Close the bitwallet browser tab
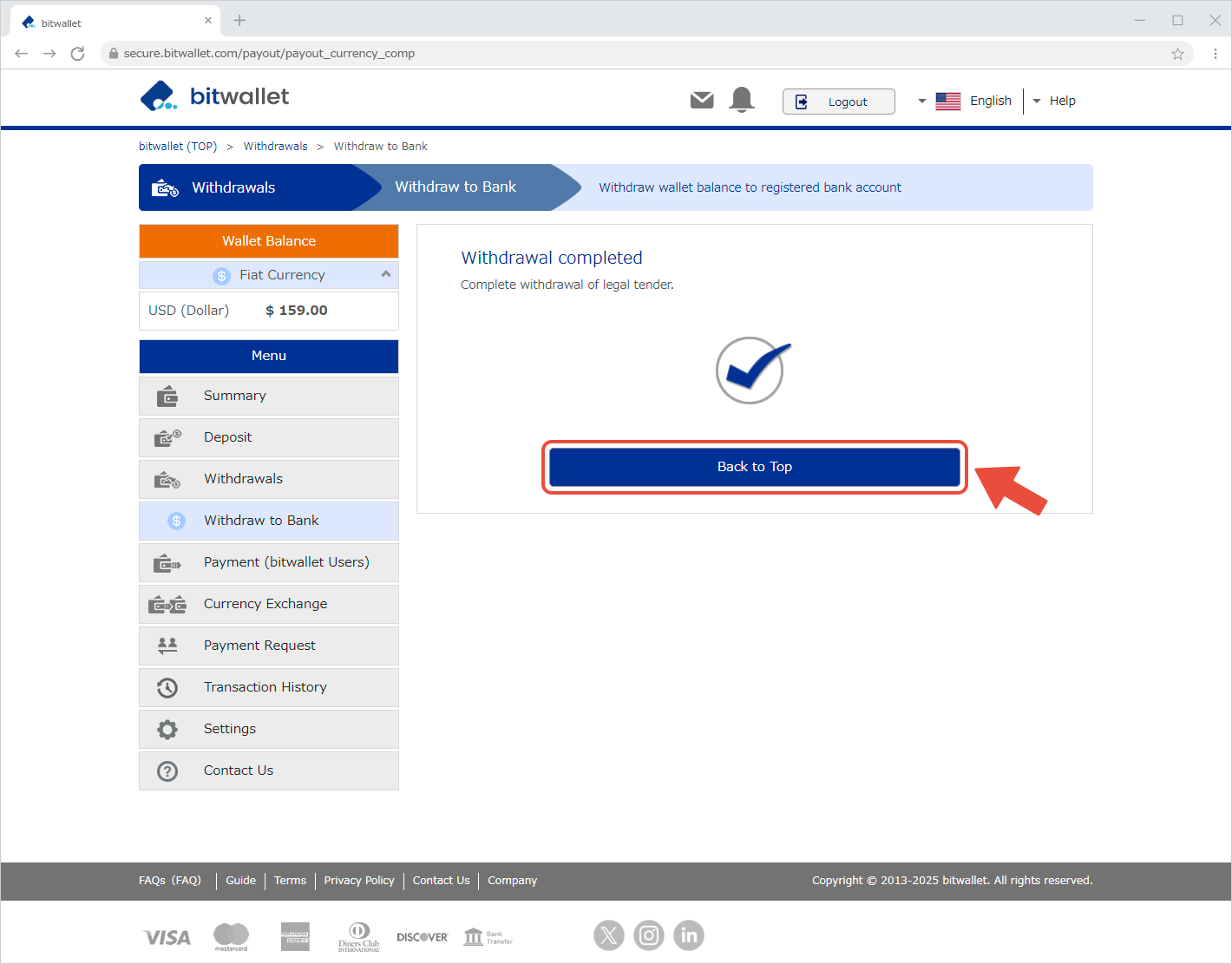 (x=208, y=20)
